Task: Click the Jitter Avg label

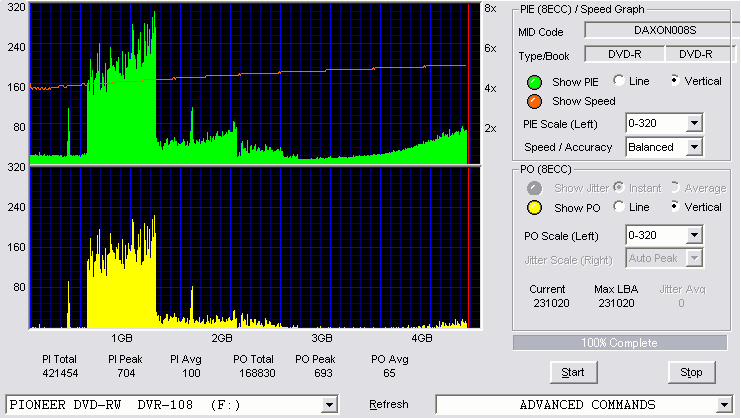Action: coord(682,289)
